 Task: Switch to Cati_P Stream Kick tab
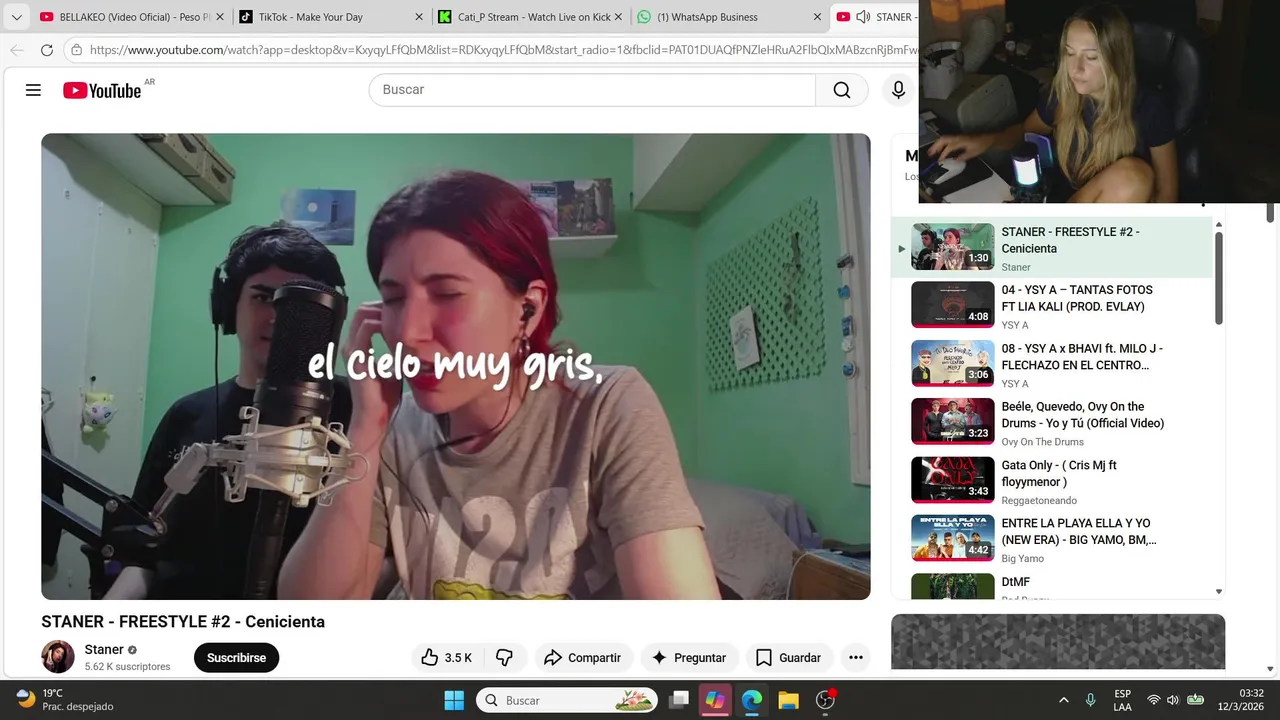tap(530, 17)
